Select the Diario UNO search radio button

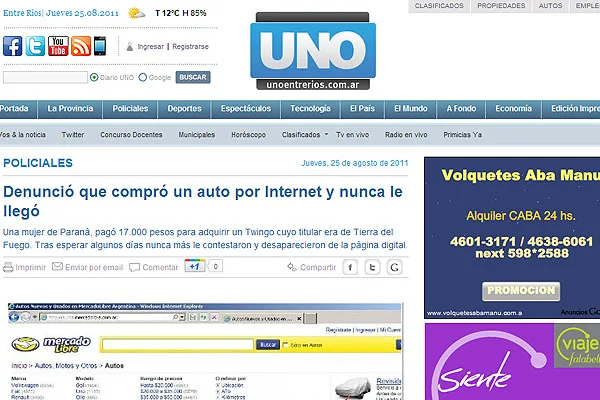point(94,77)
